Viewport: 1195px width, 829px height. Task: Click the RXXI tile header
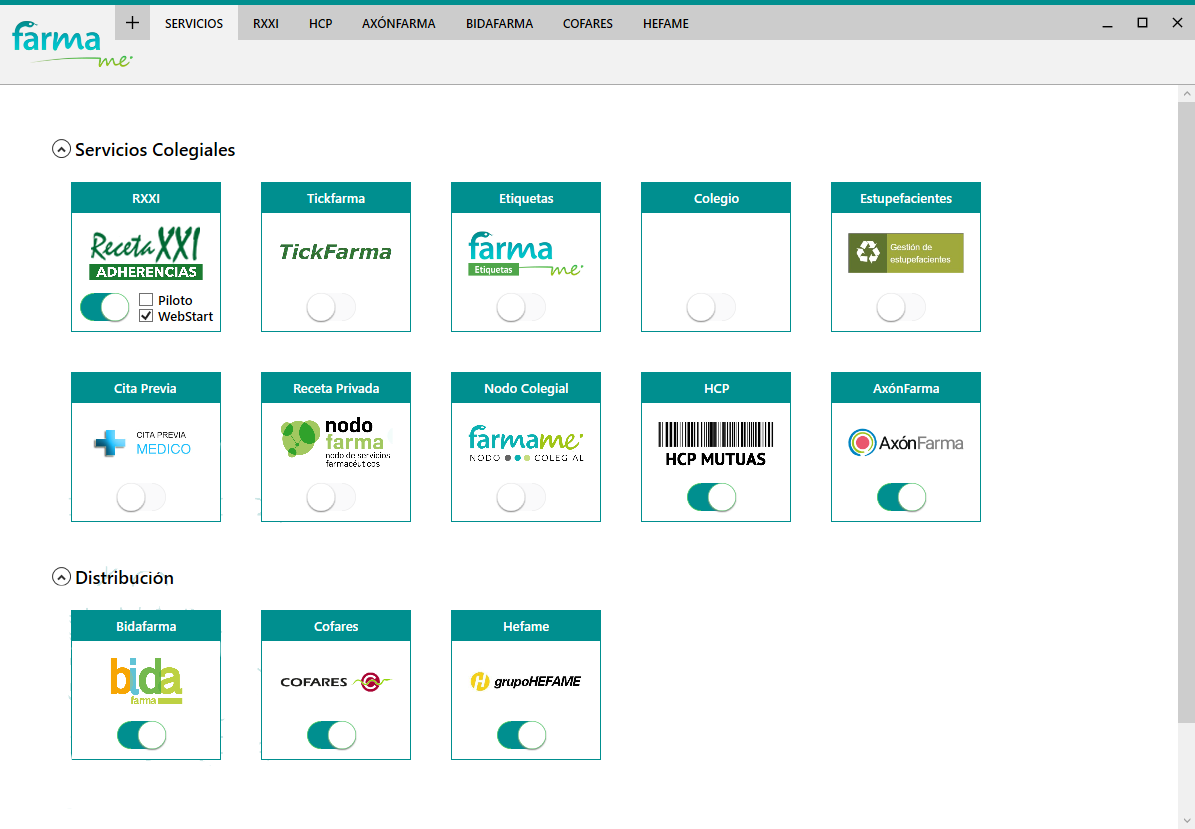click(146, 198)
